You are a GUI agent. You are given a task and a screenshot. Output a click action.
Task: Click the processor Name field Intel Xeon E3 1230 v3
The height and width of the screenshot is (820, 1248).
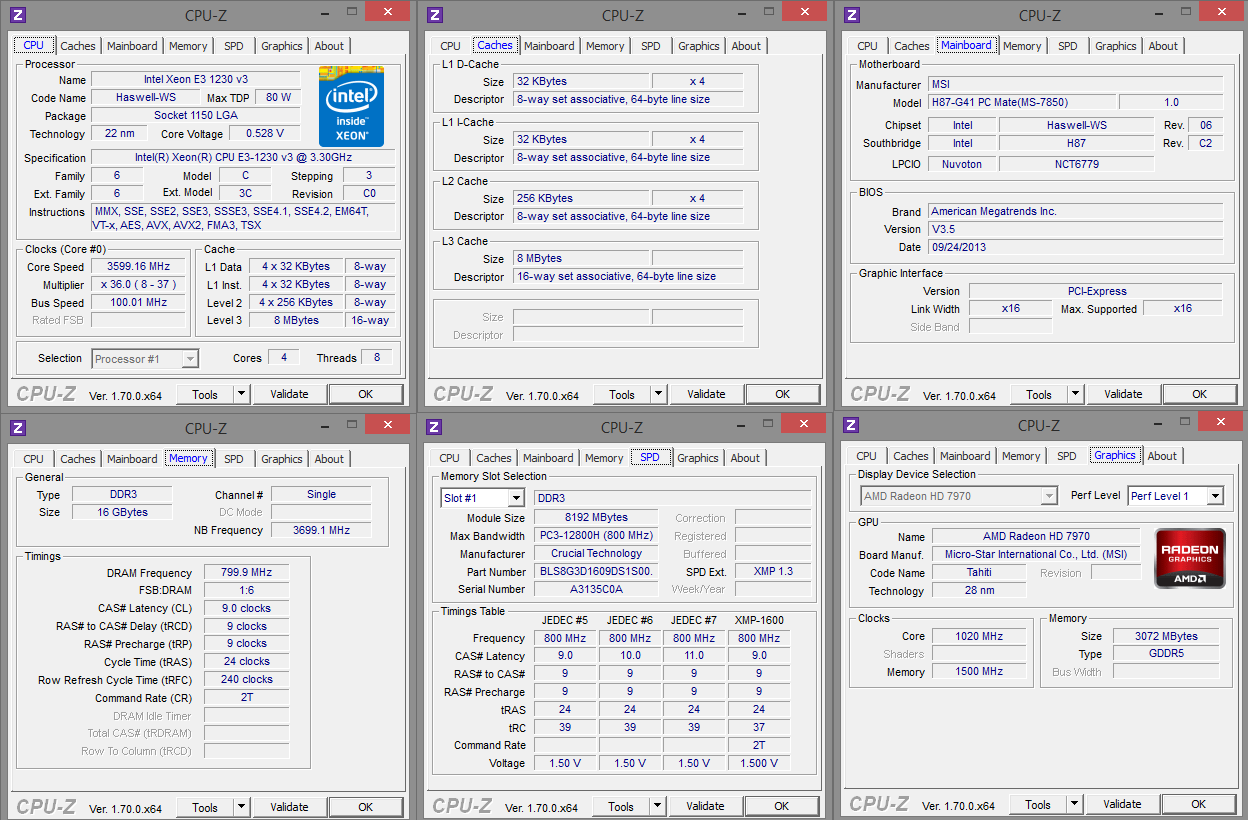tap(196, 80)
